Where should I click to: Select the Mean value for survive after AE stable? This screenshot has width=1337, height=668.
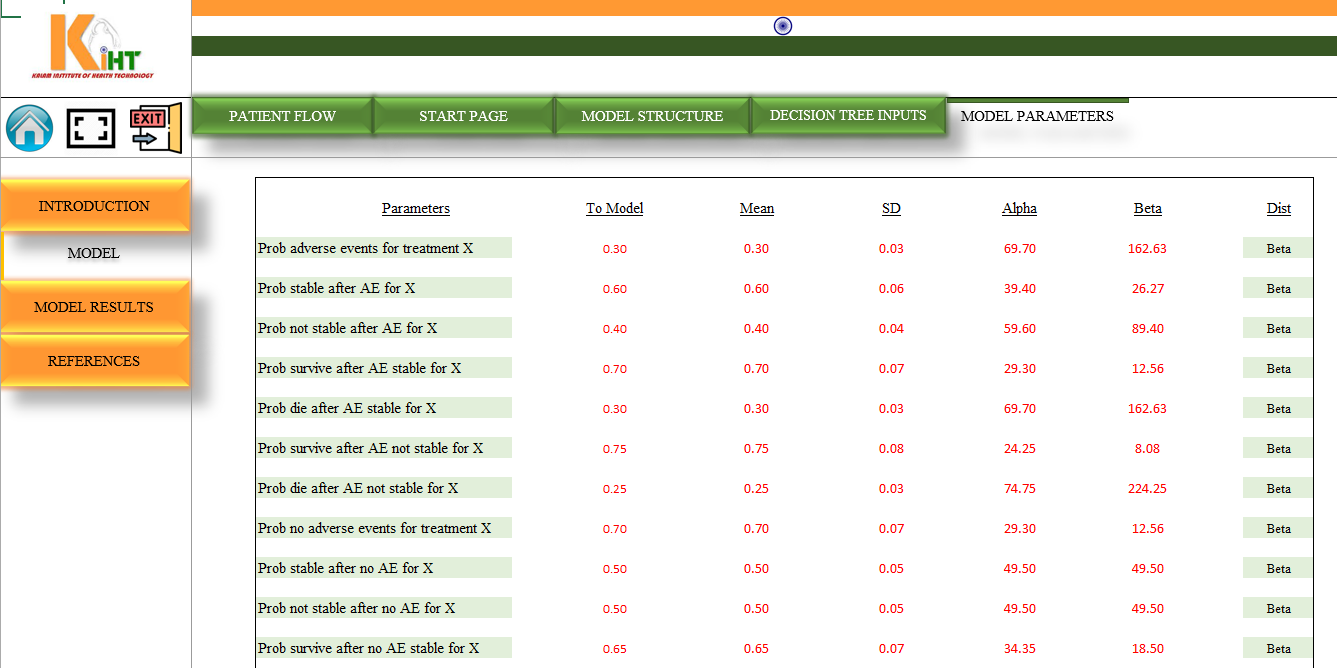(756, 368)
